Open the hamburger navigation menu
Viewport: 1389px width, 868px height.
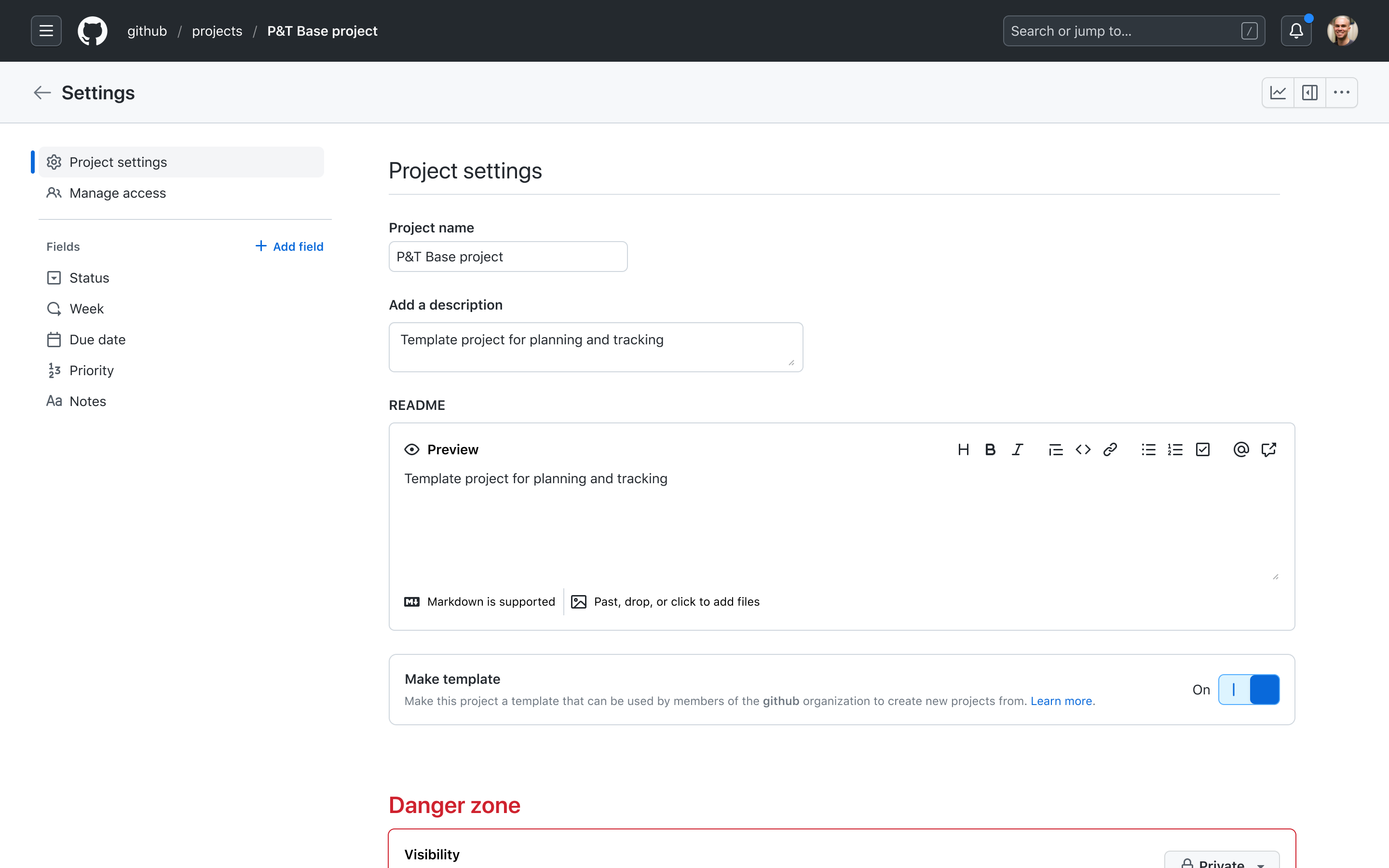[x=46, y=30]
